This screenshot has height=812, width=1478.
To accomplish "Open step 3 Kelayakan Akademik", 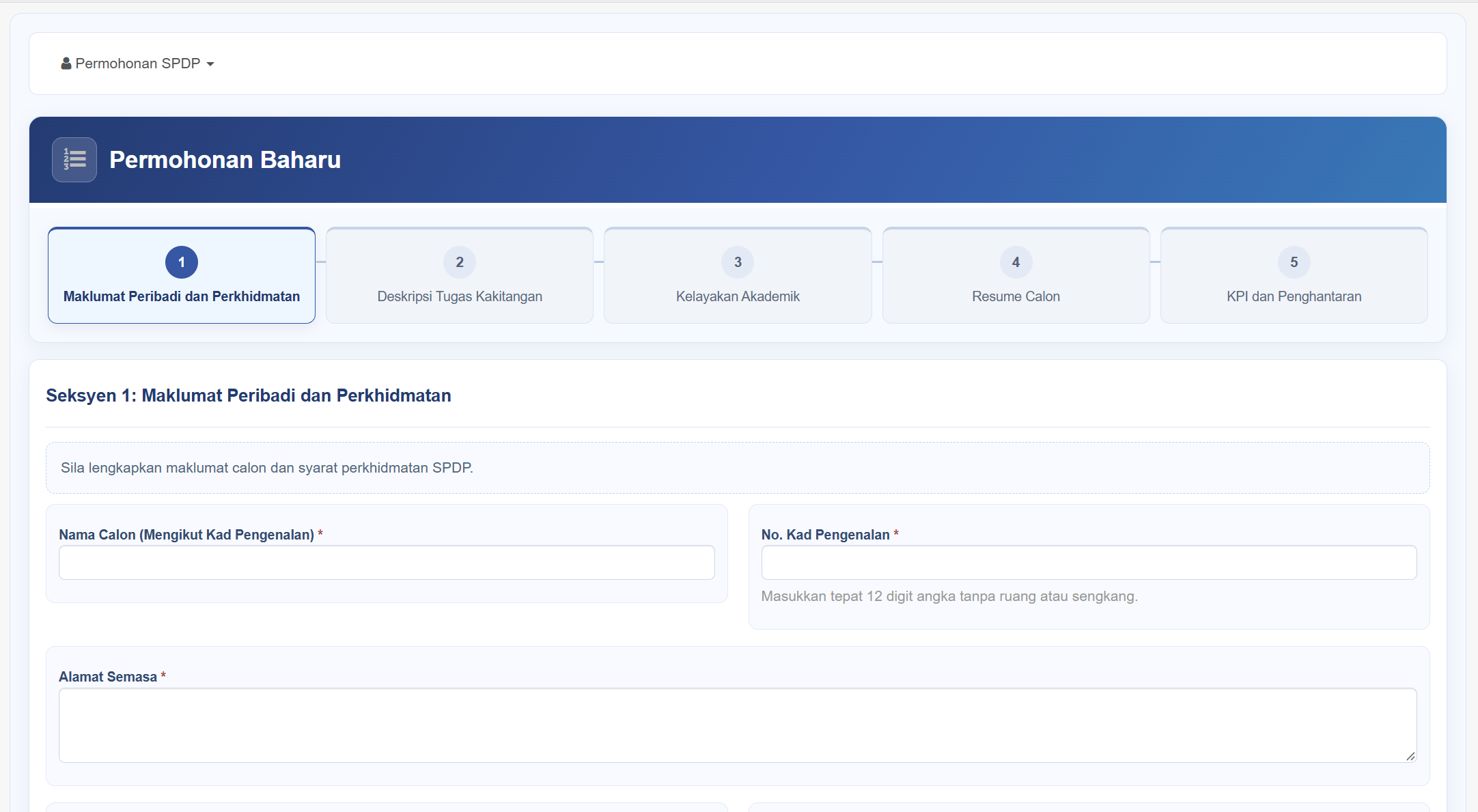I will click(738, 275).
